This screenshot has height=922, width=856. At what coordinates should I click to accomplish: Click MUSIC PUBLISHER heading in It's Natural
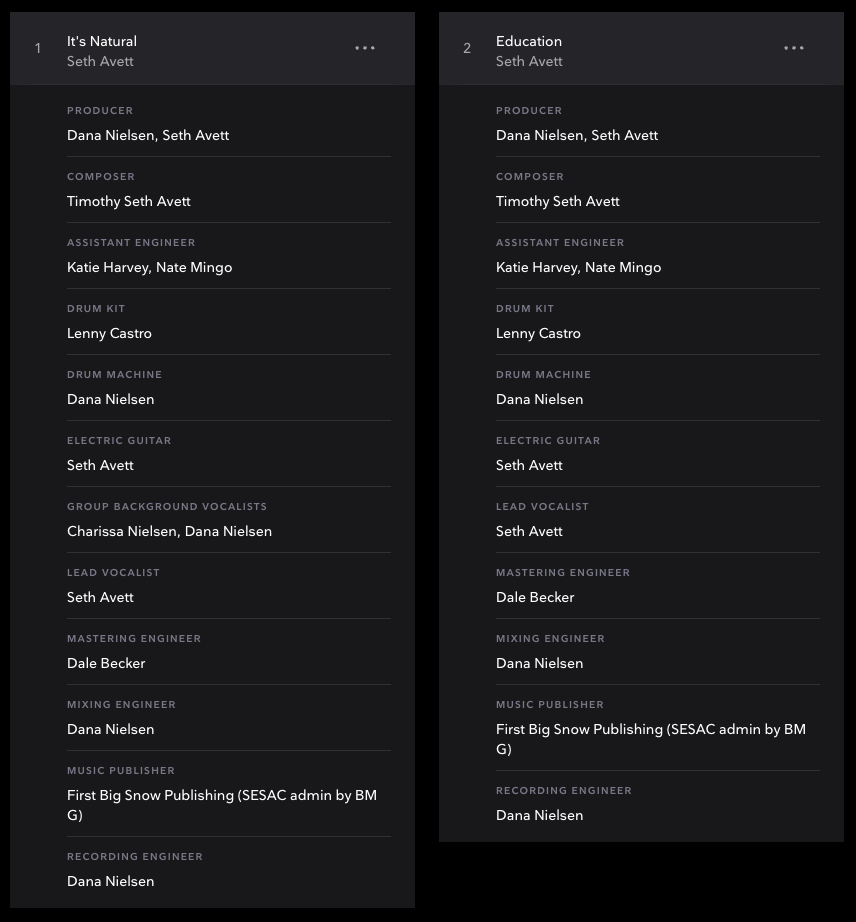[121, 770]
